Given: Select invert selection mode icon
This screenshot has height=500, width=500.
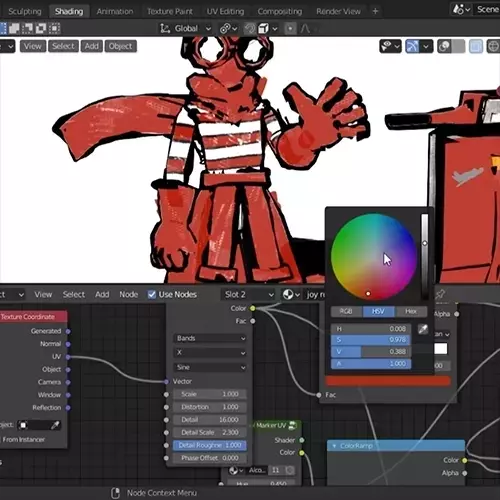Looking at the screenshot, I should pos(41,29).
